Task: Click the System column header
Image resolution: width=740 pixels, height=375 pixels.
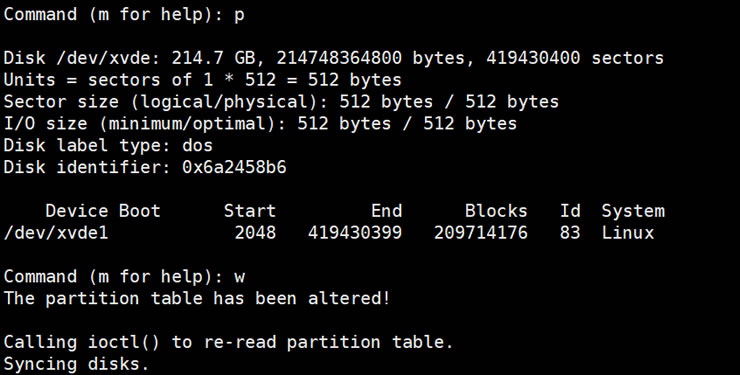Action: click(x=633, y=211)
